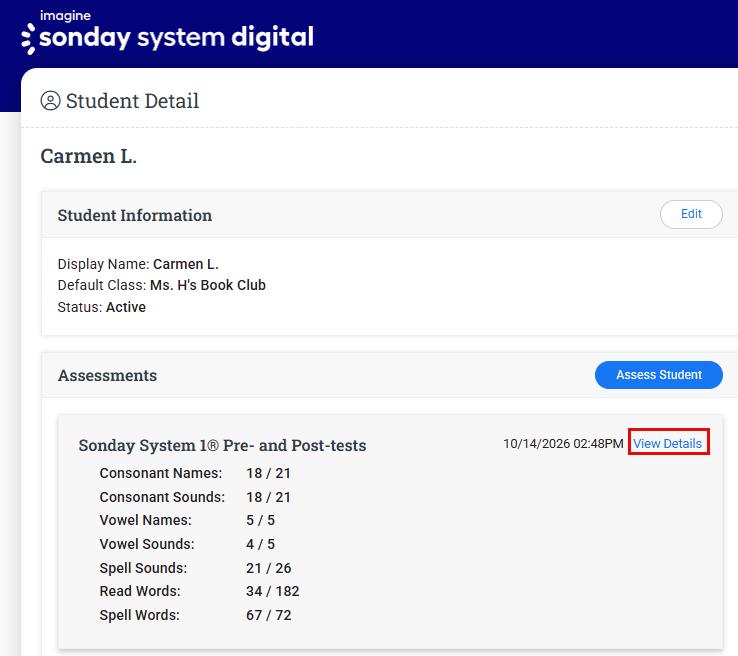
Task: Click the Consonant Sounds label
Action: (x=162, y=497)
